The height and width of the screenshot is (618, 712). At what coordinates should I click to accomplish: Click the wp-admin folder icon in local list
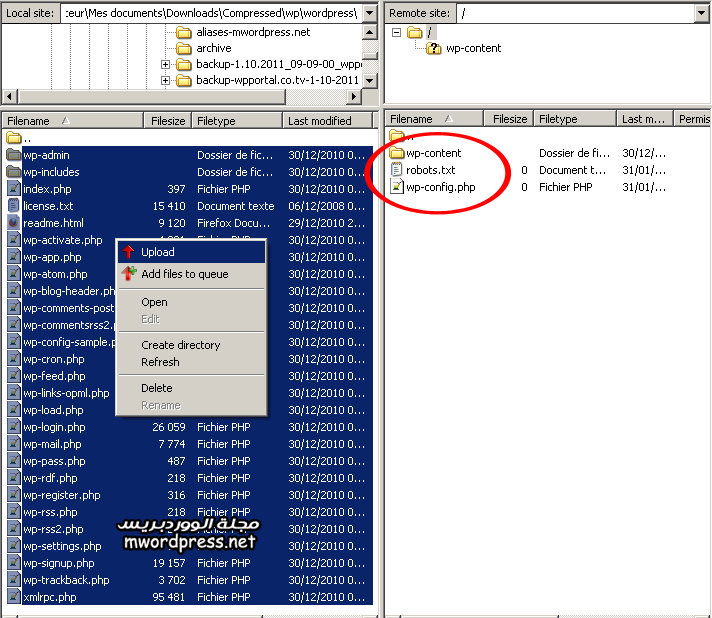click(x=14, y=155)
